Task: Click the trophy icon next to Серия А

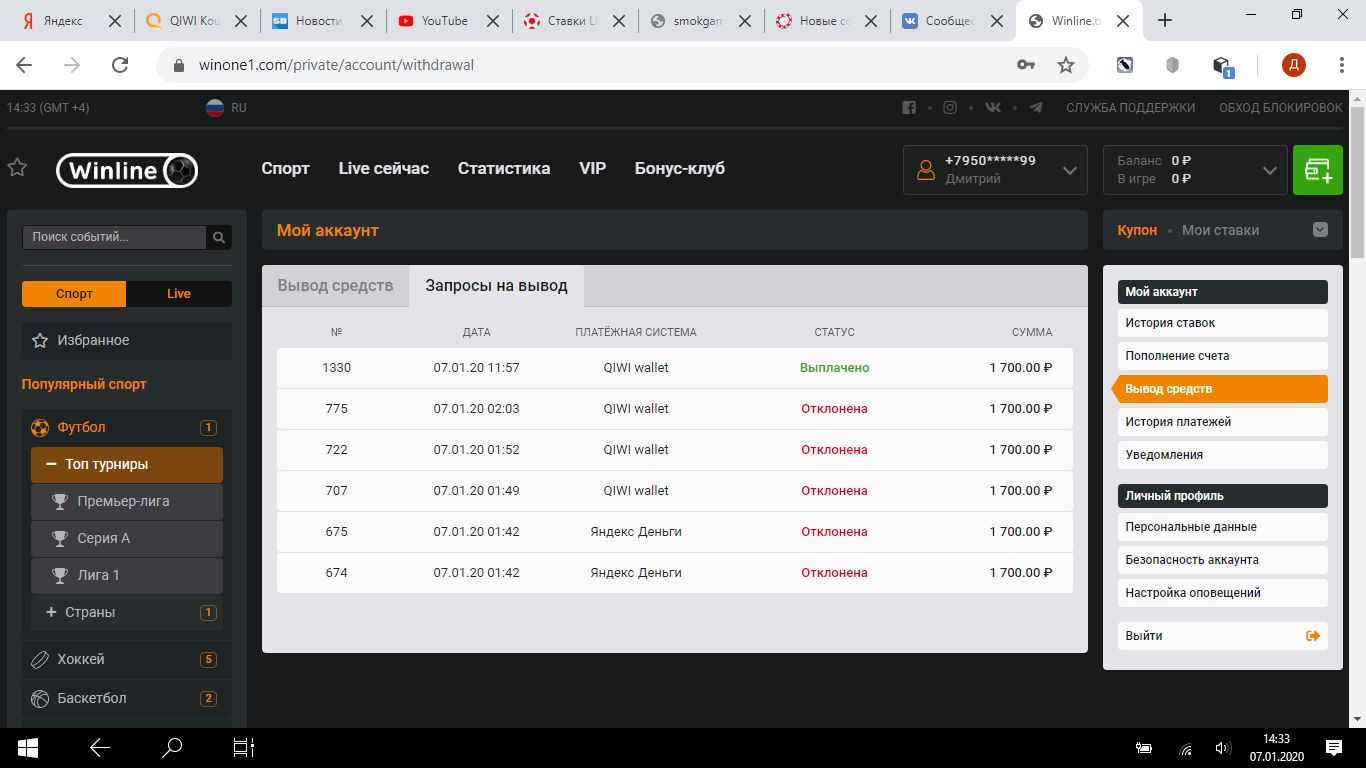Action: tap(60, 539)
